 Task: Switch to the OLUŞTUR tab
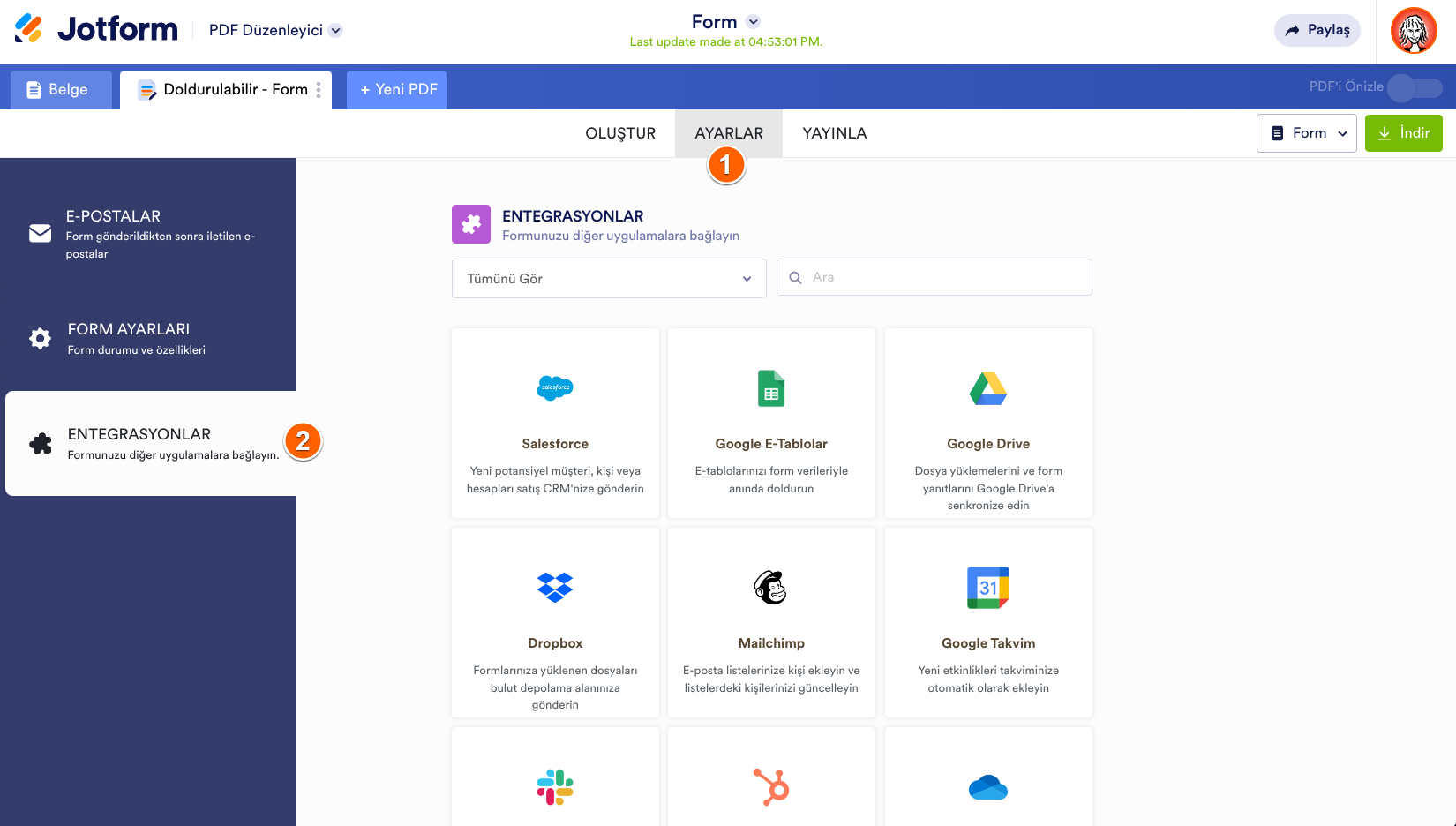click(620, 133)
